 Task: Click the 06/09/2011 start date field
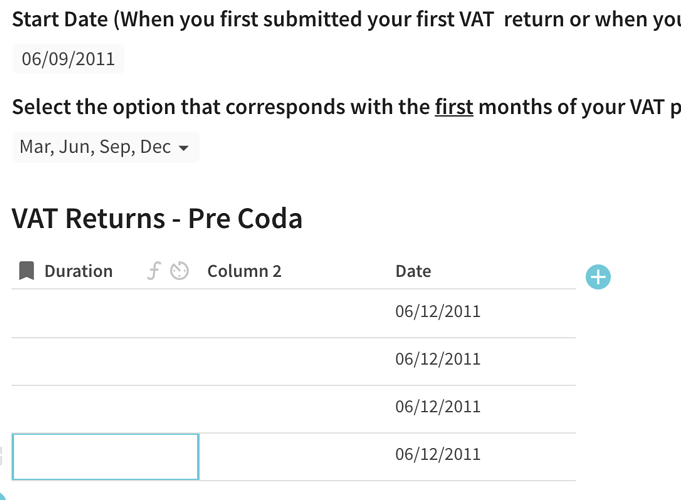pos(68,59)
